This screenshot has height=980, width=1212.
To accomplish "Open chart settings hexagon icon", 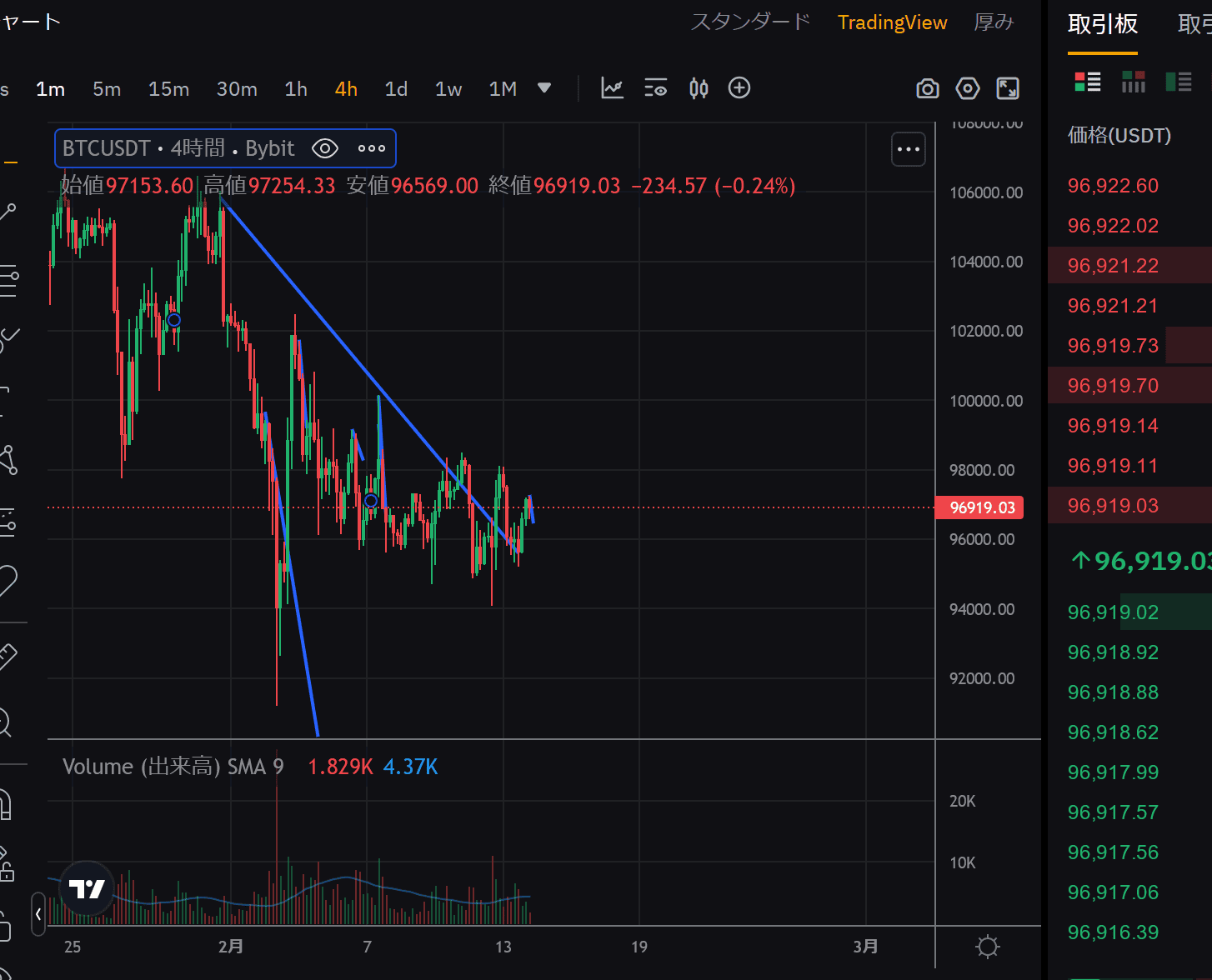I will (967, 88).
